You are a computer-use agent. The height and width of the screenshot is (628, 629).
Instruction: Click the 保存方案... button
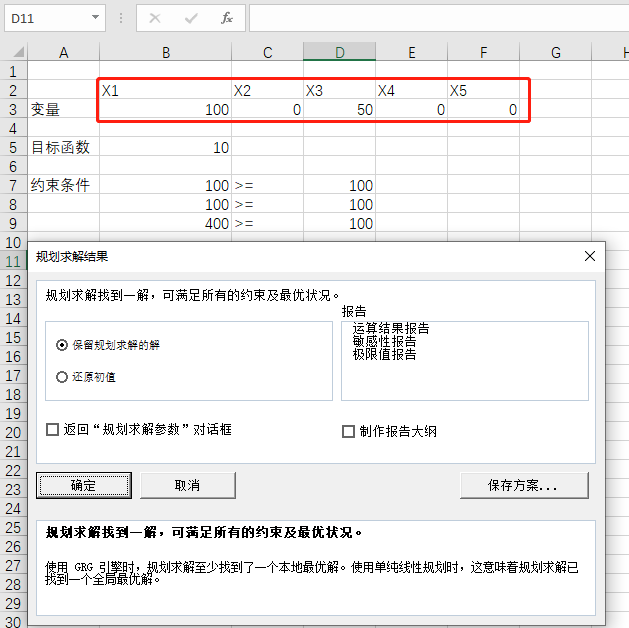coord(523,485)
